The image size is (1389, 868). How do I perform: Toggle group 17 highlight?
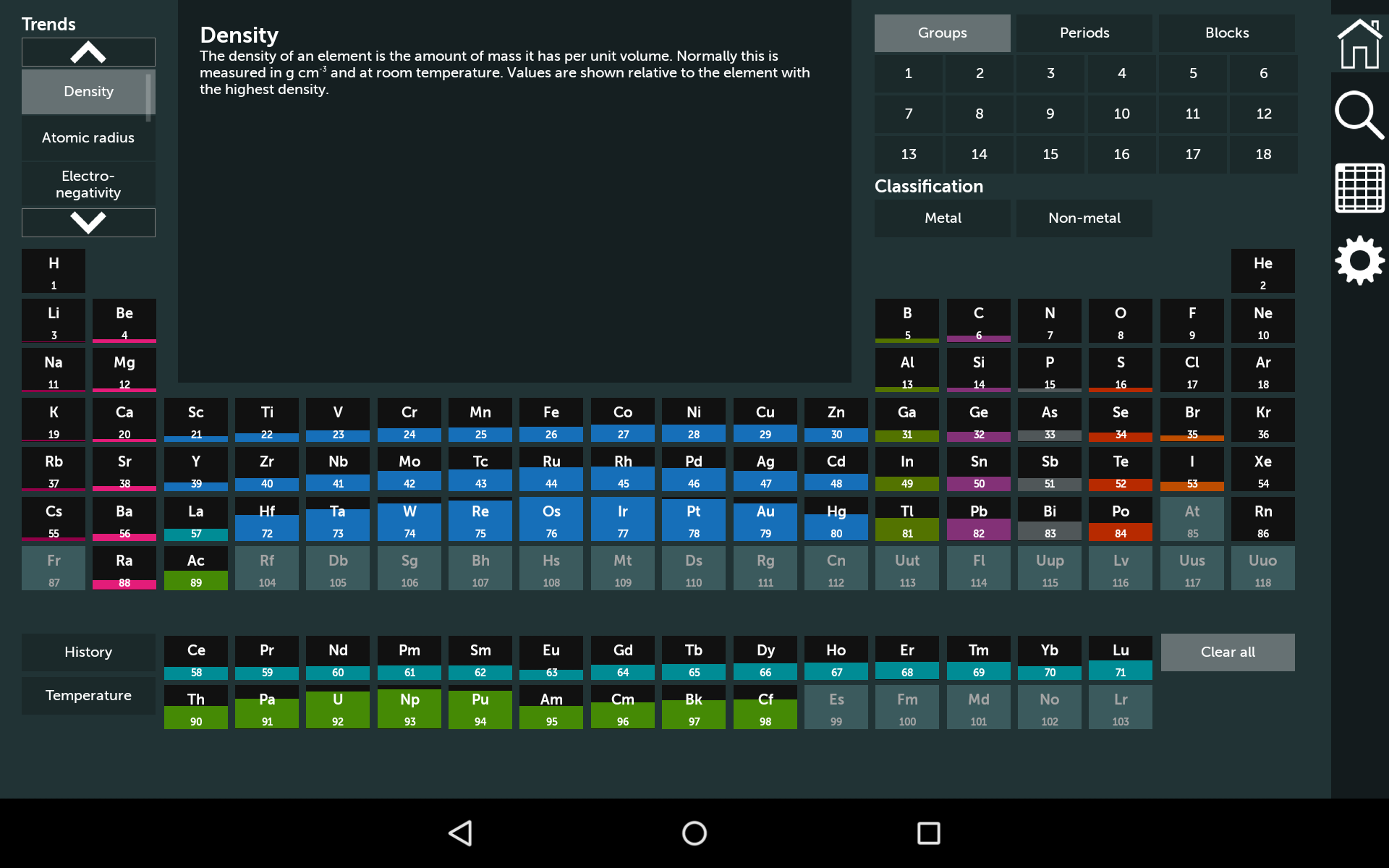(x=1192, y=154)
